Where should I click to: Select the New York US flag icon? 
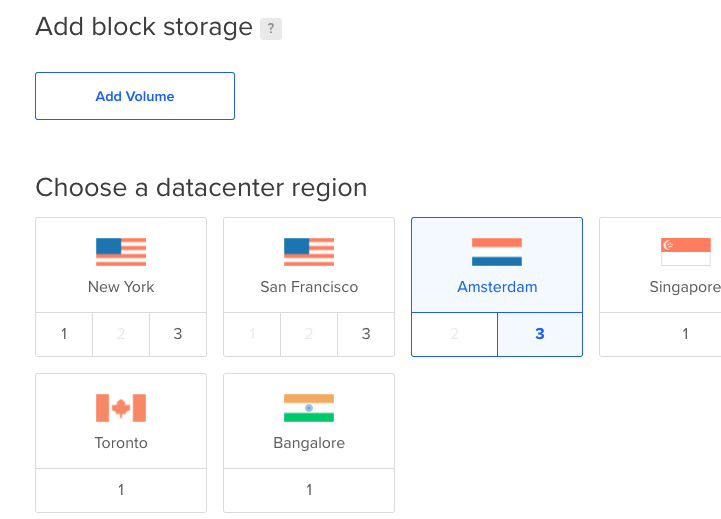tap(121, 252)
